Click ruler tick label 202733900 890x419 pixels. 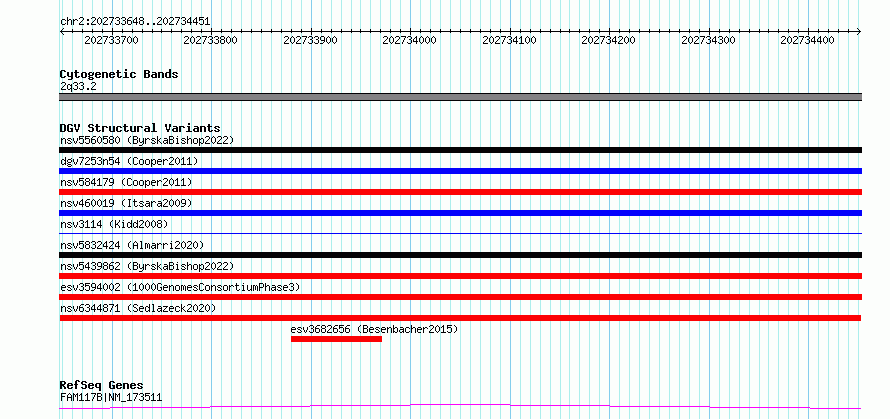pyautogui.click(x=310, y=40)
